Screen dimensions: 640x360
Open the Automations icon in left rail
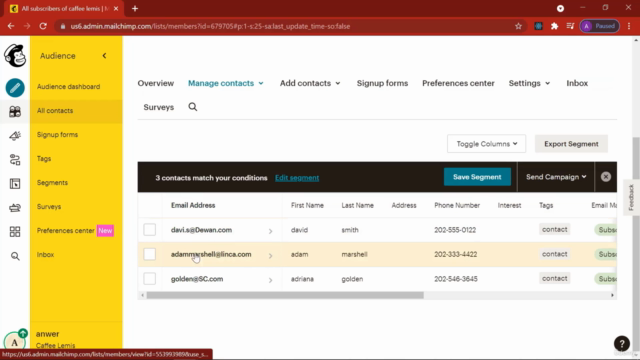coord(15,160)
